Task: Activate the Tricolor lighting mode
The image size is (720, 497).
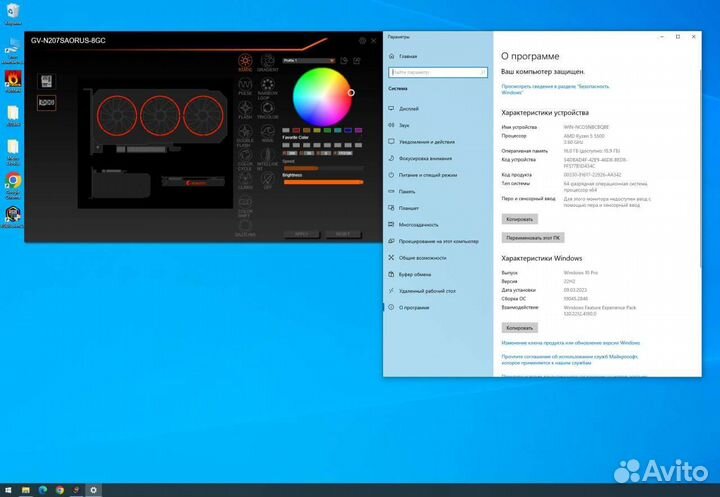Action: (268, 108)
